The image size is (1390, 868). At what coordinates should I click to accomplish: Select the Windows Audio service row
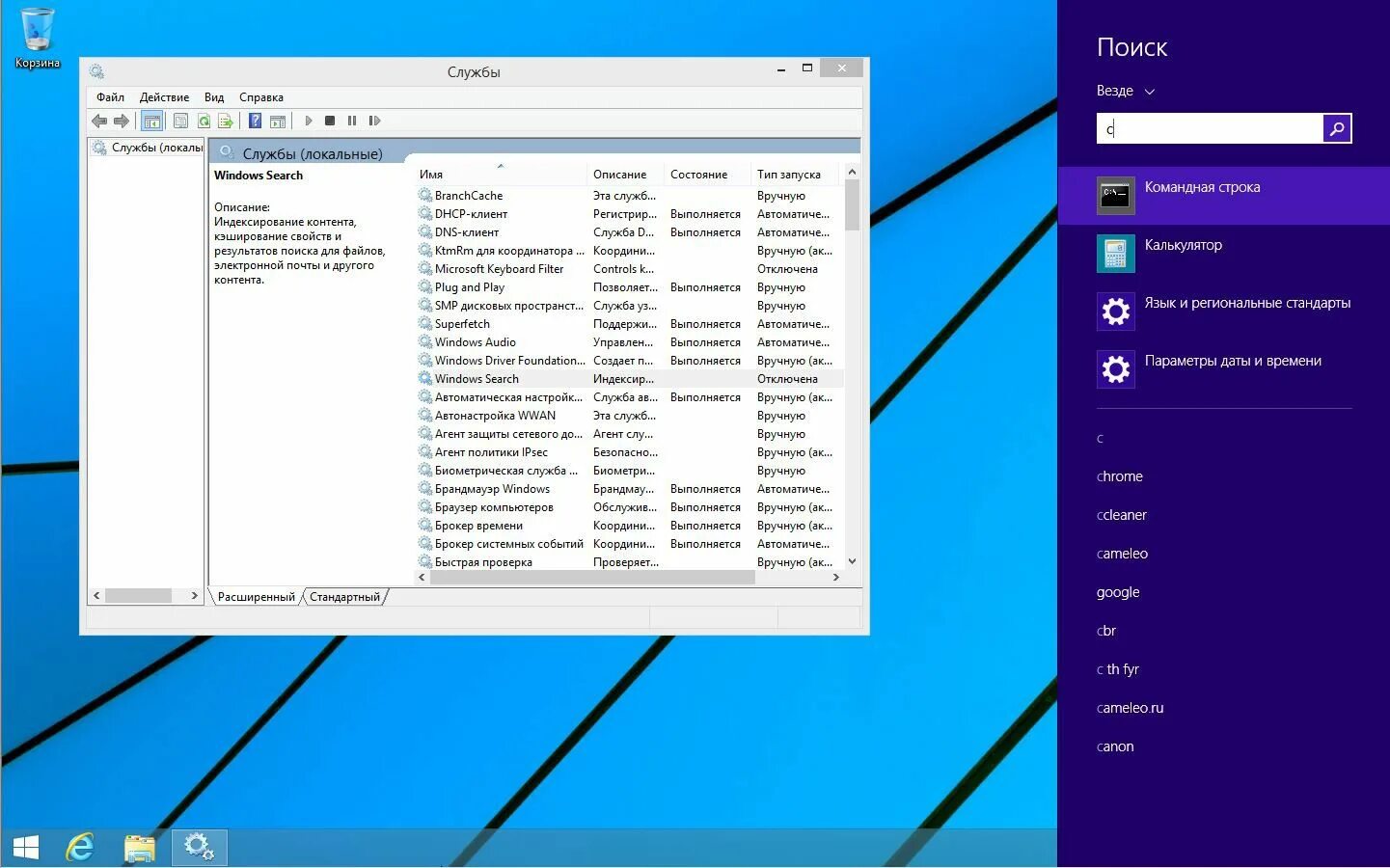(x=629, y=342)
